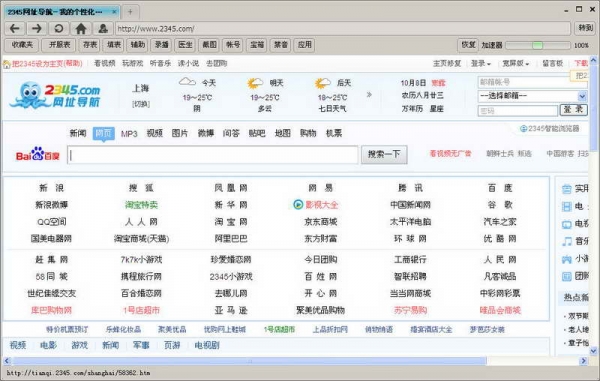
Task: Open the 登录 dropdown menu
Action: pyautogui.click(x=481, y=64)
